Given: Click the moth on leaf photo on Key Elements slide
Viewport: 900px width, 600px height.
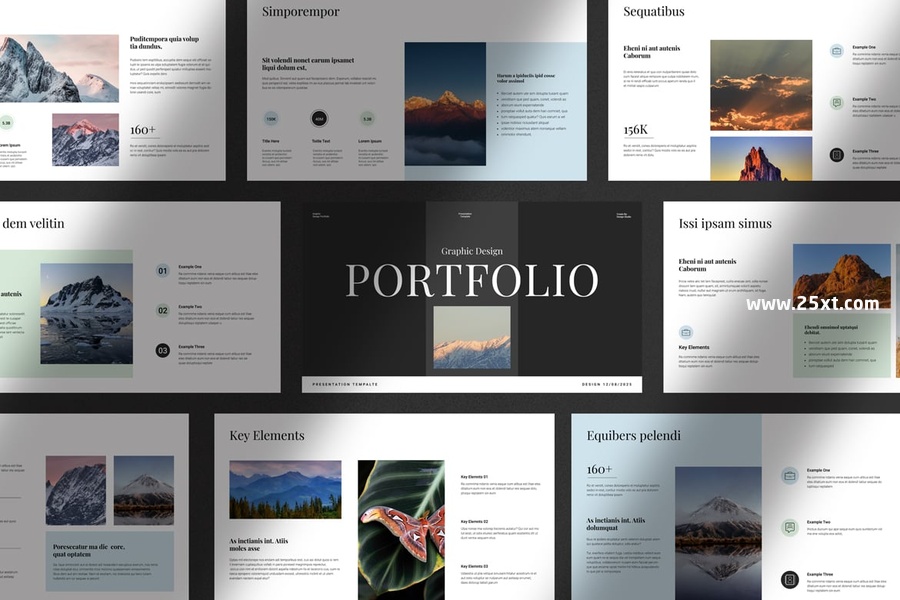Looking at the screenshot, I should [401, 530].
